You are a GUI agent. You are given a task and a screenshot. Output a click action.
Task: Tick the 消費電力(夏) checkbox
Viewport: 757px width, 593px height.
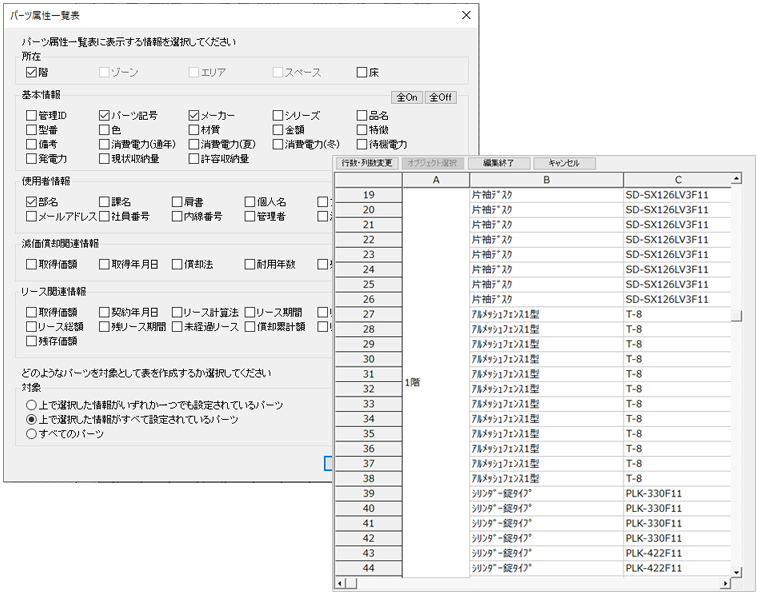[x=194, y=144]
